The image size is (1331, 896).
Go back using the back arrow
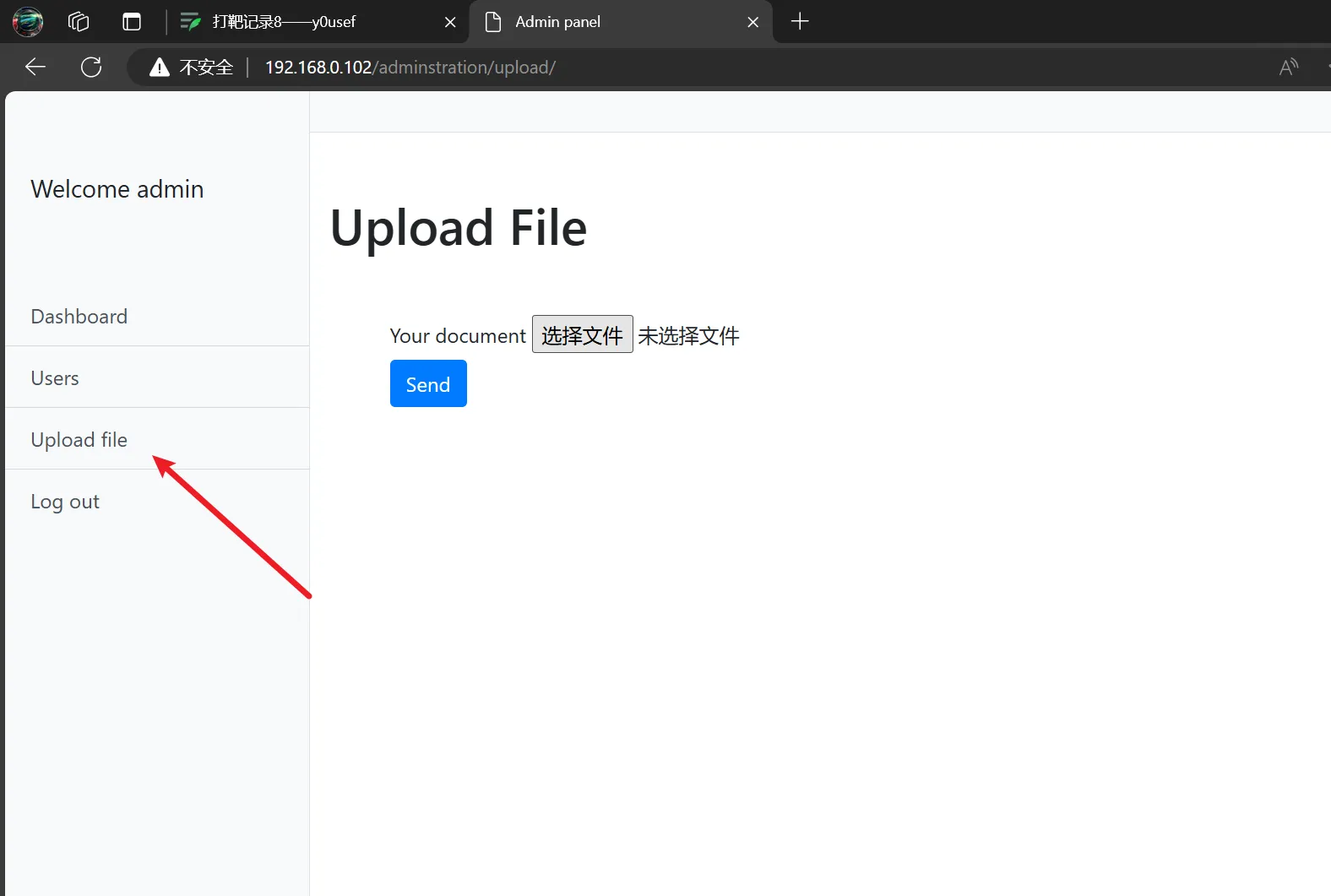click(x=35, y=68)
